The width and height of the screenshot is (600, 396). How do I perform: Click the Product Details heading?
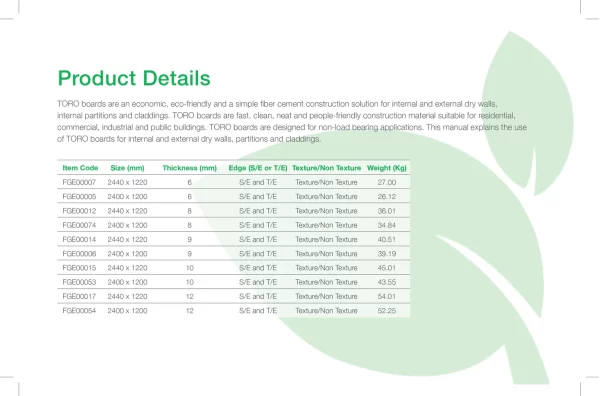click(x=134, y=78)
